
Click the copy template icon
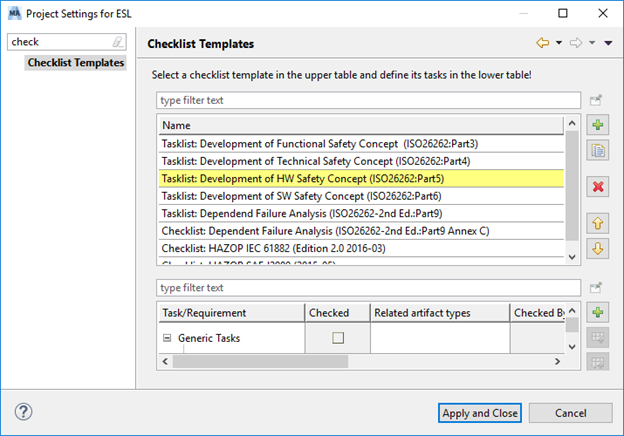598,150
